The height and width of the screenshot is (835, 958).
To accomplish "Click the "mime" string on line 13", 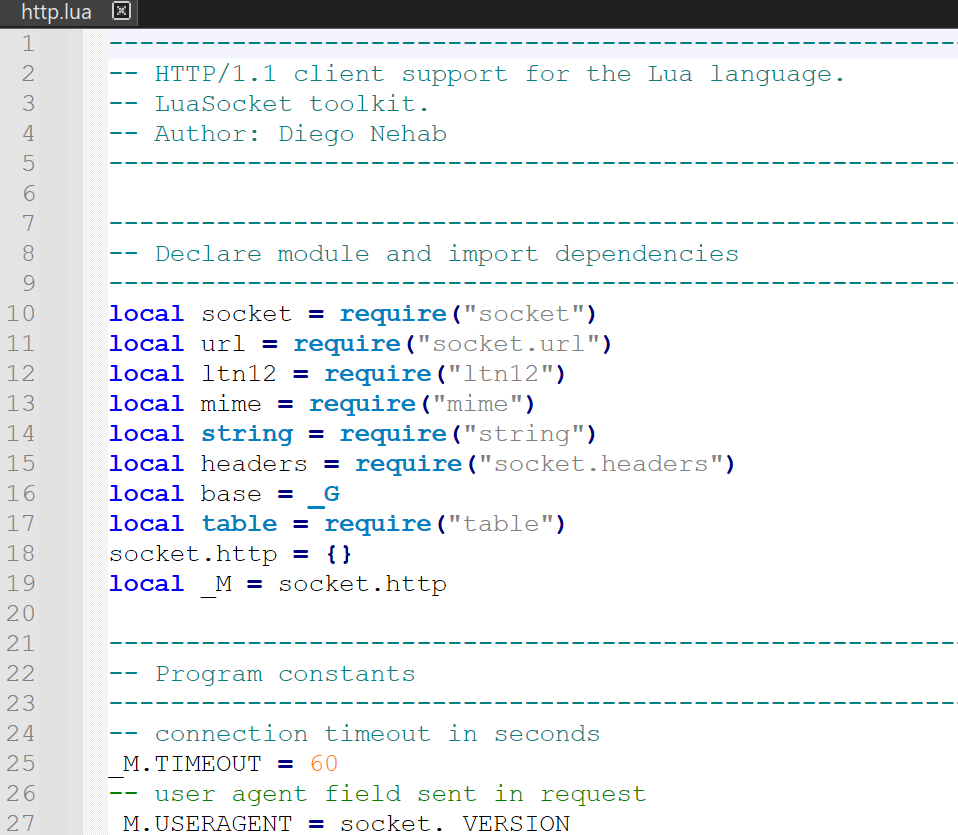I will pos(477,403).
